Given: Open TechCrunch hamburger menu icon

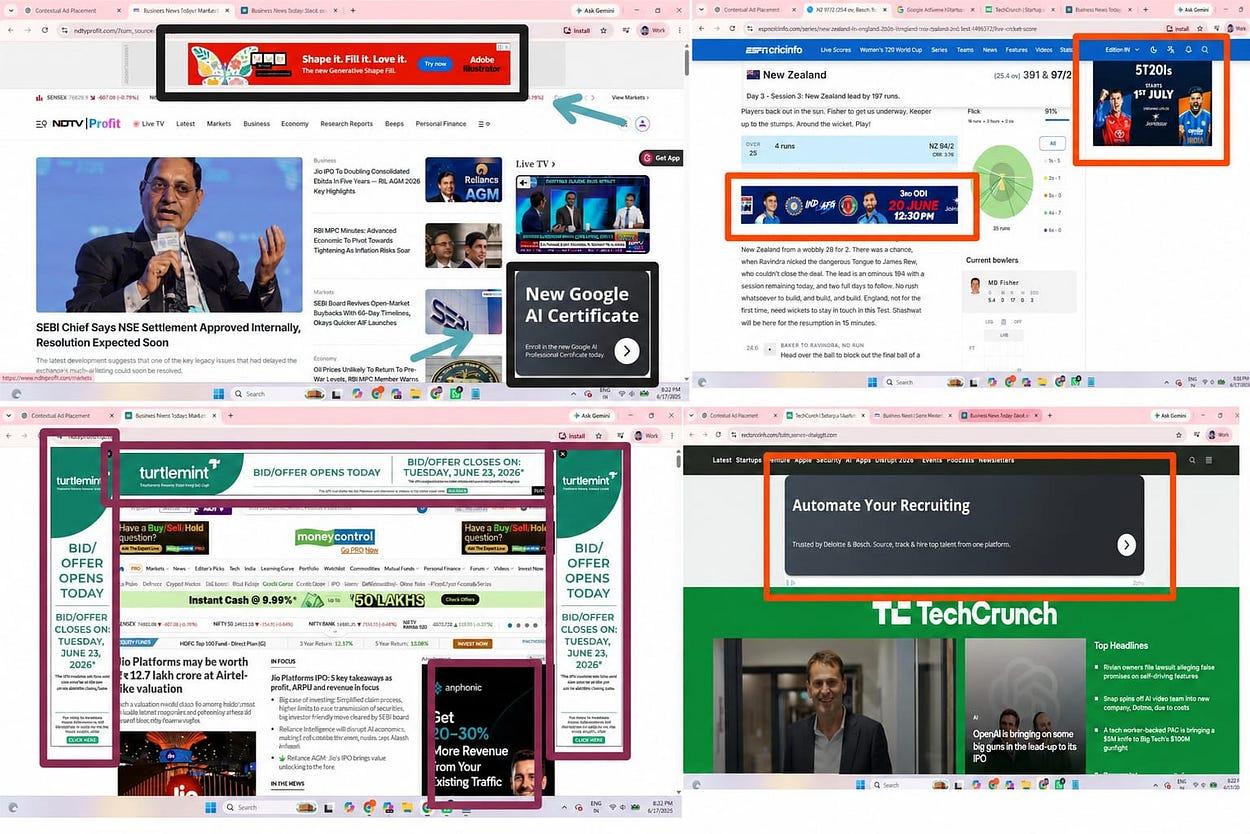Looking at the screenshot, I should point(1209,460).
